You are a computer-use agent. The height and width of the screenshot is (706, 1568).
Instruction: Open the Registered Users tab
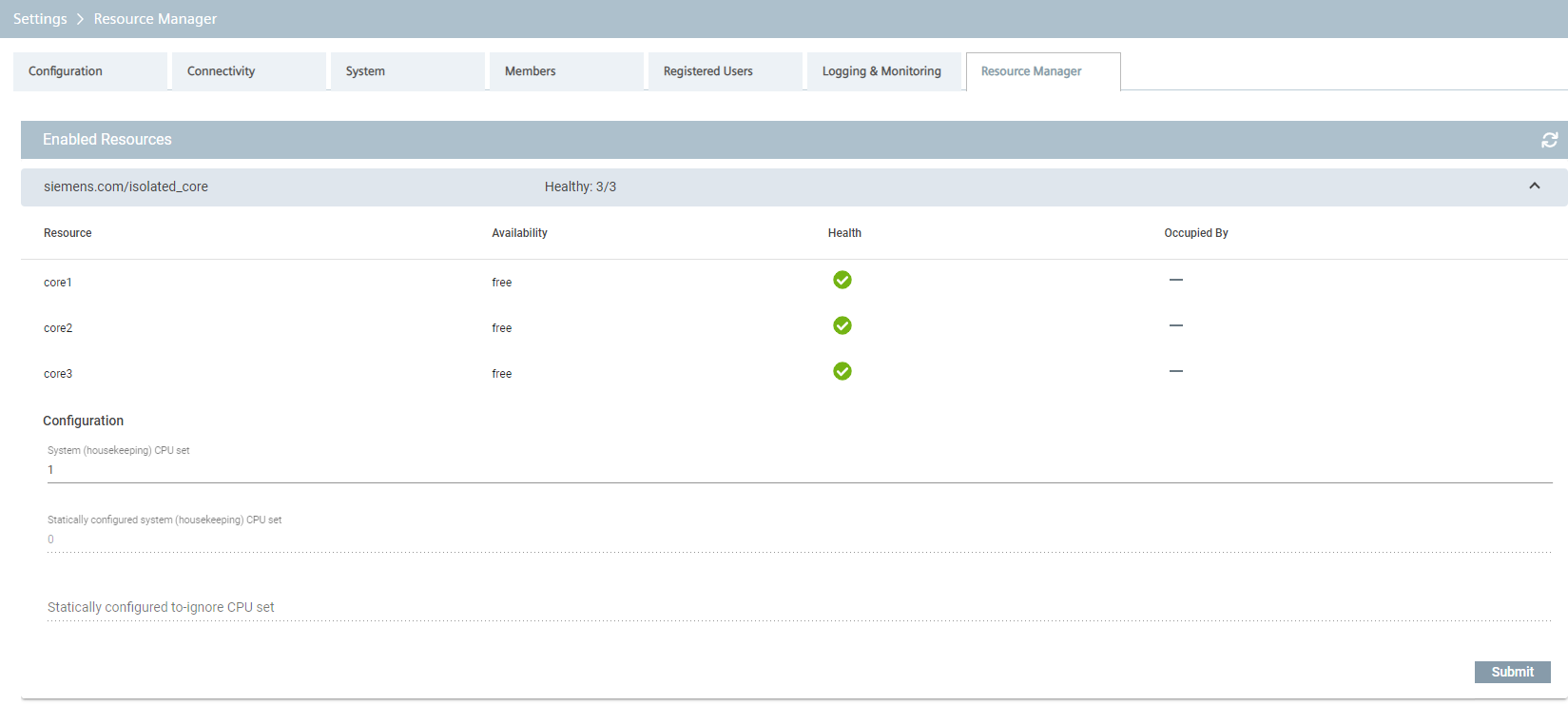click(x=725, y=71)
